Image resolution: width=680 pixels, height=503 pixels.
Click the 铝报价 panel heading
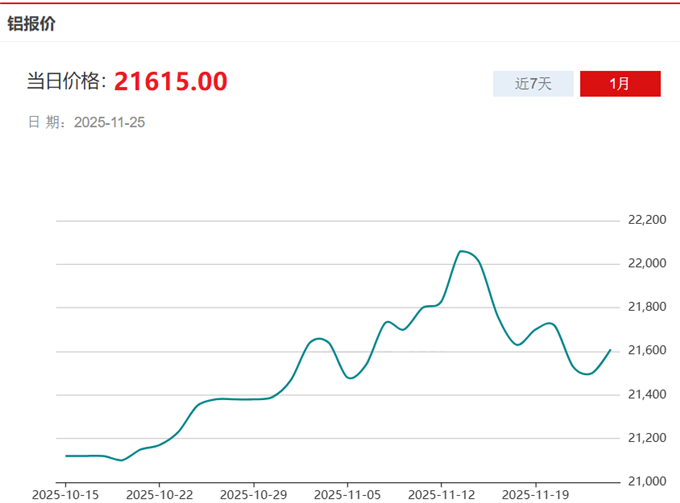tap(32, 23)
